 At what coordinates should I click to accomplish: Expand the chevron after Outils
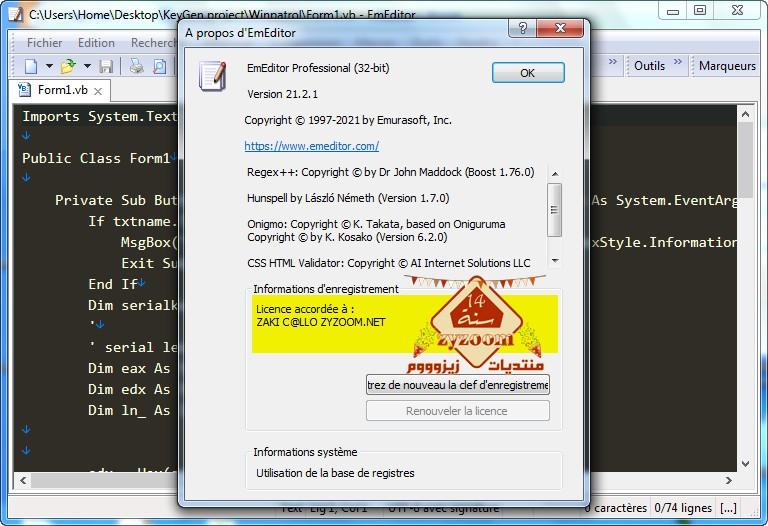[678, 62]
